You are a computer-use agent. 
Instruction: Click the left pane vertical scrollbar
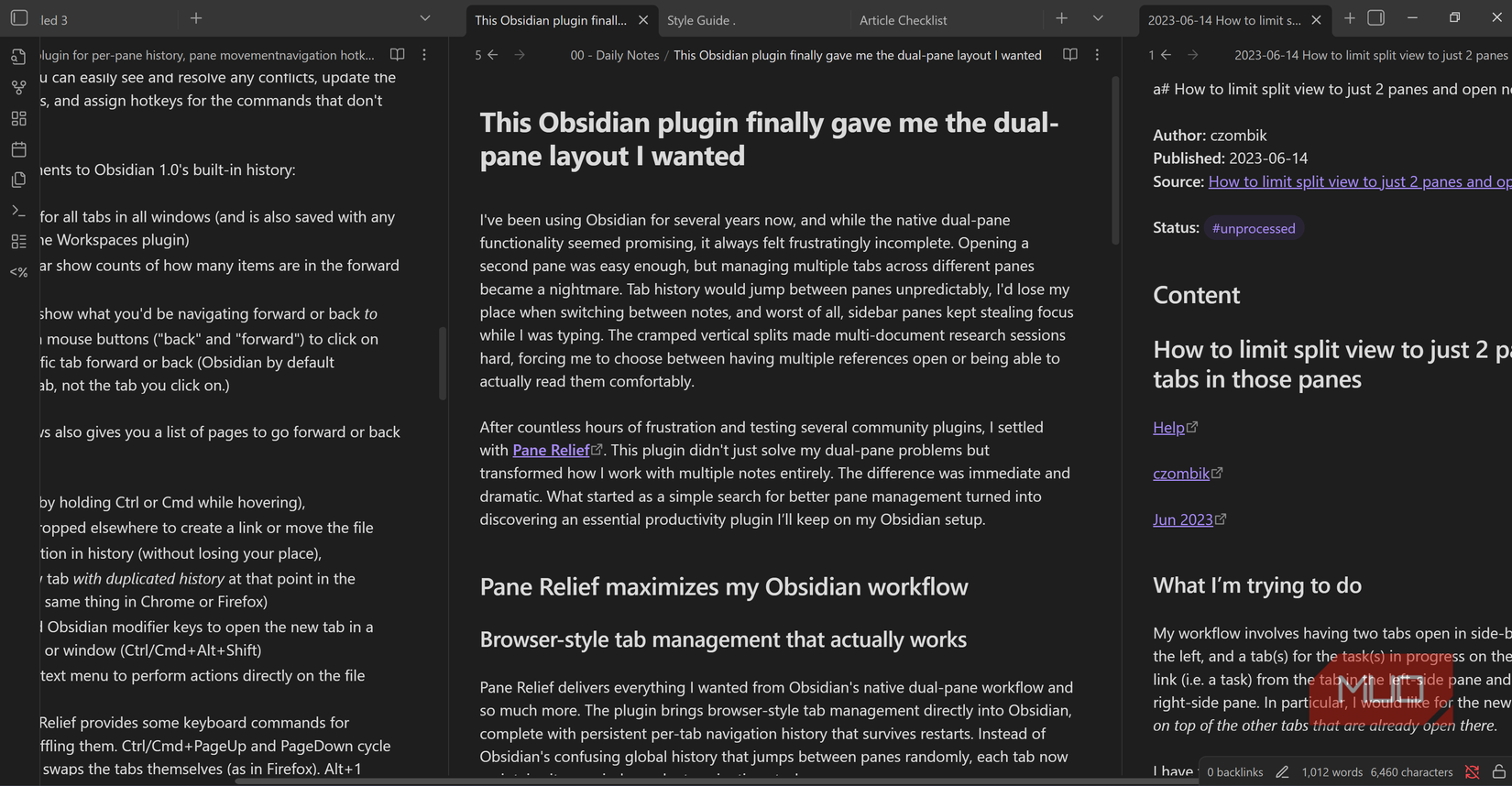tap(443, 363)
